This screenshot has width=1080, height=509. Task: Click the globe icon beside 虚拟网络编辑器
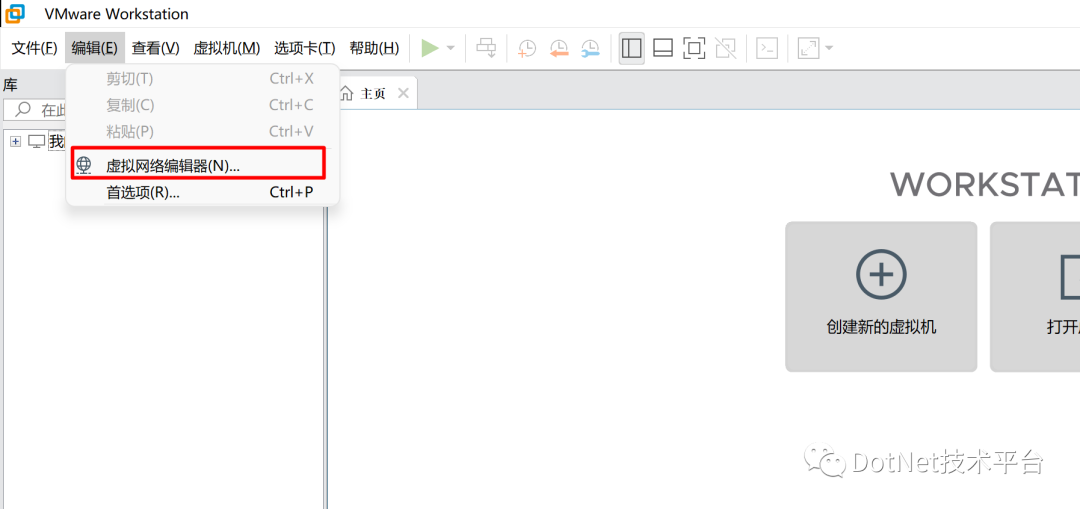pyautogui.click(x=83, y=165)
